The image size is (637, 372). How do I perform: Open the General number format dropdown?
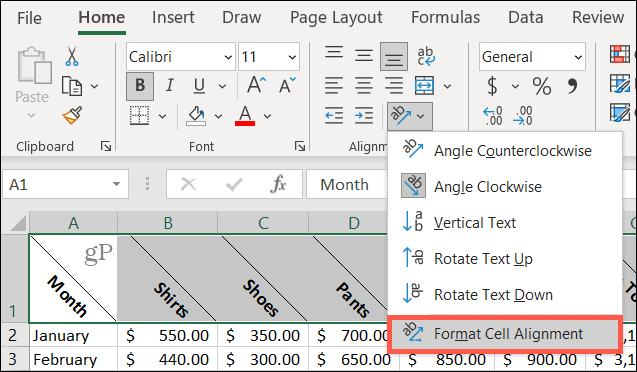pos(578,57)
